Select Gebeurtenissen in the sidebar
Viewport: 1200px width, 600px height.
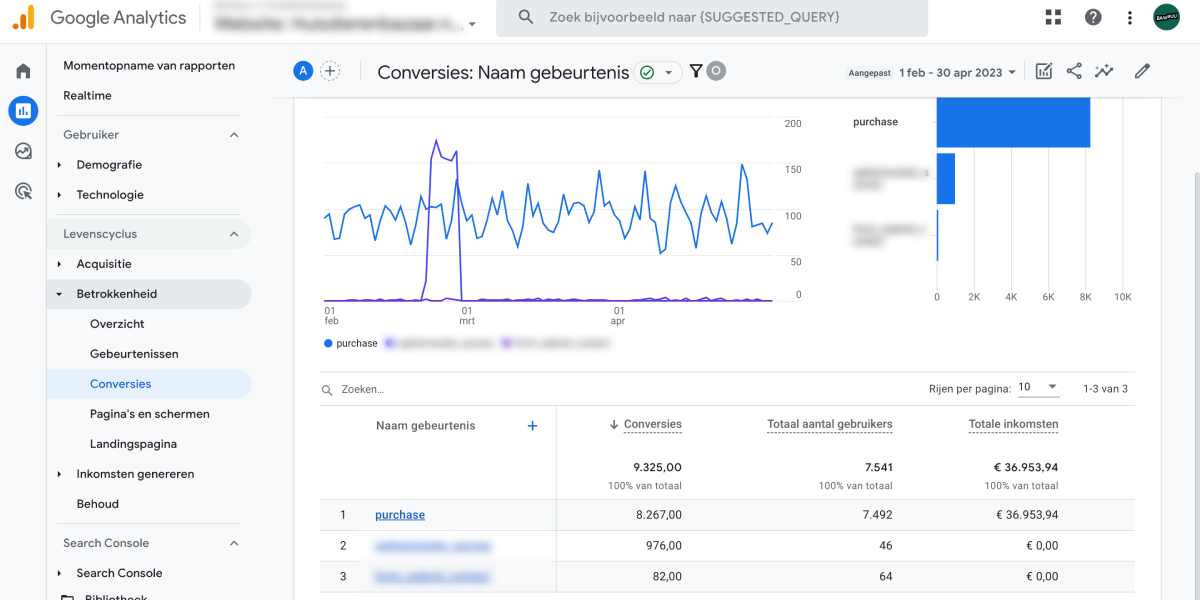[x=134, y=354]
